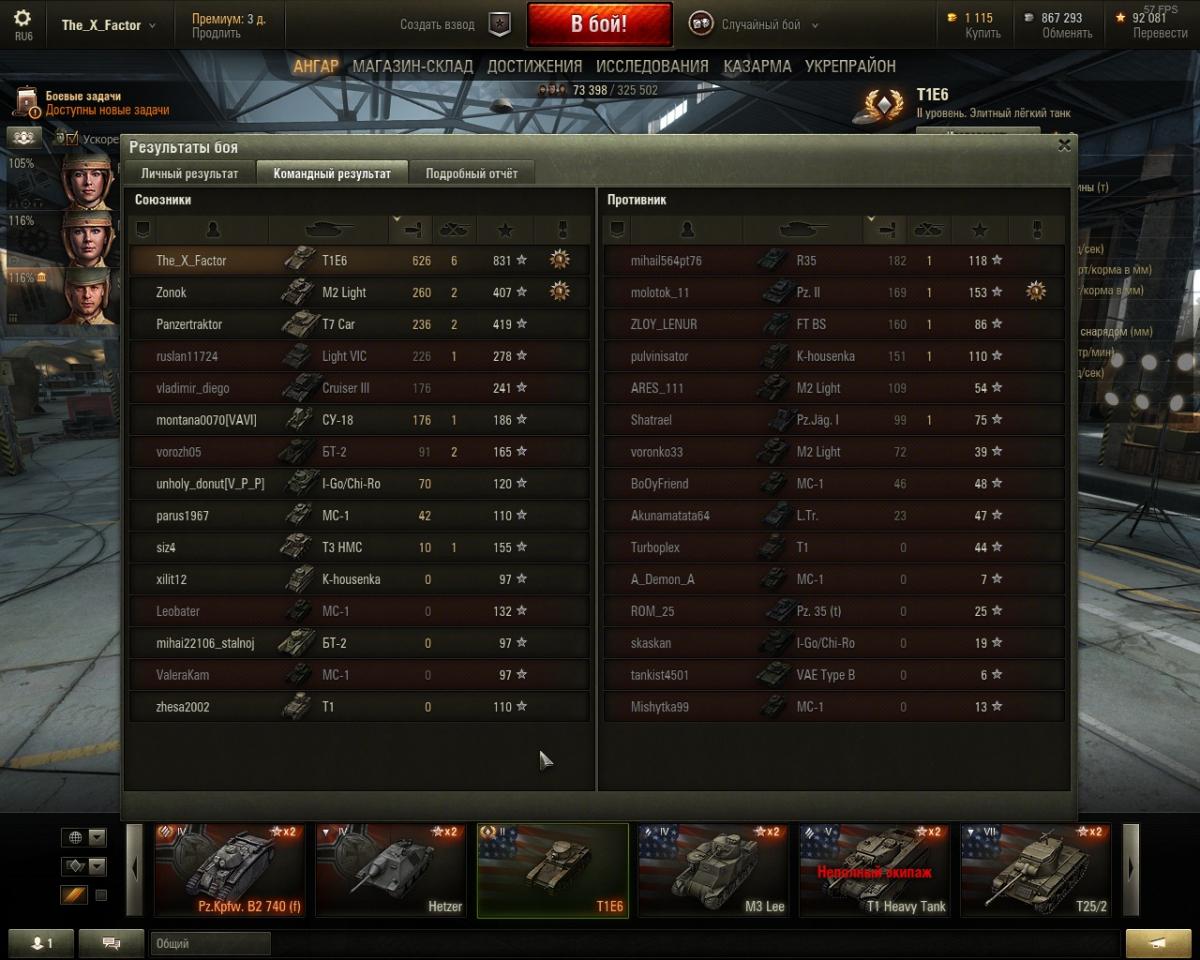The image size is (1200, 960).
Task: Open the Случайный бой battle type dropdown
Action: [754, 25]
